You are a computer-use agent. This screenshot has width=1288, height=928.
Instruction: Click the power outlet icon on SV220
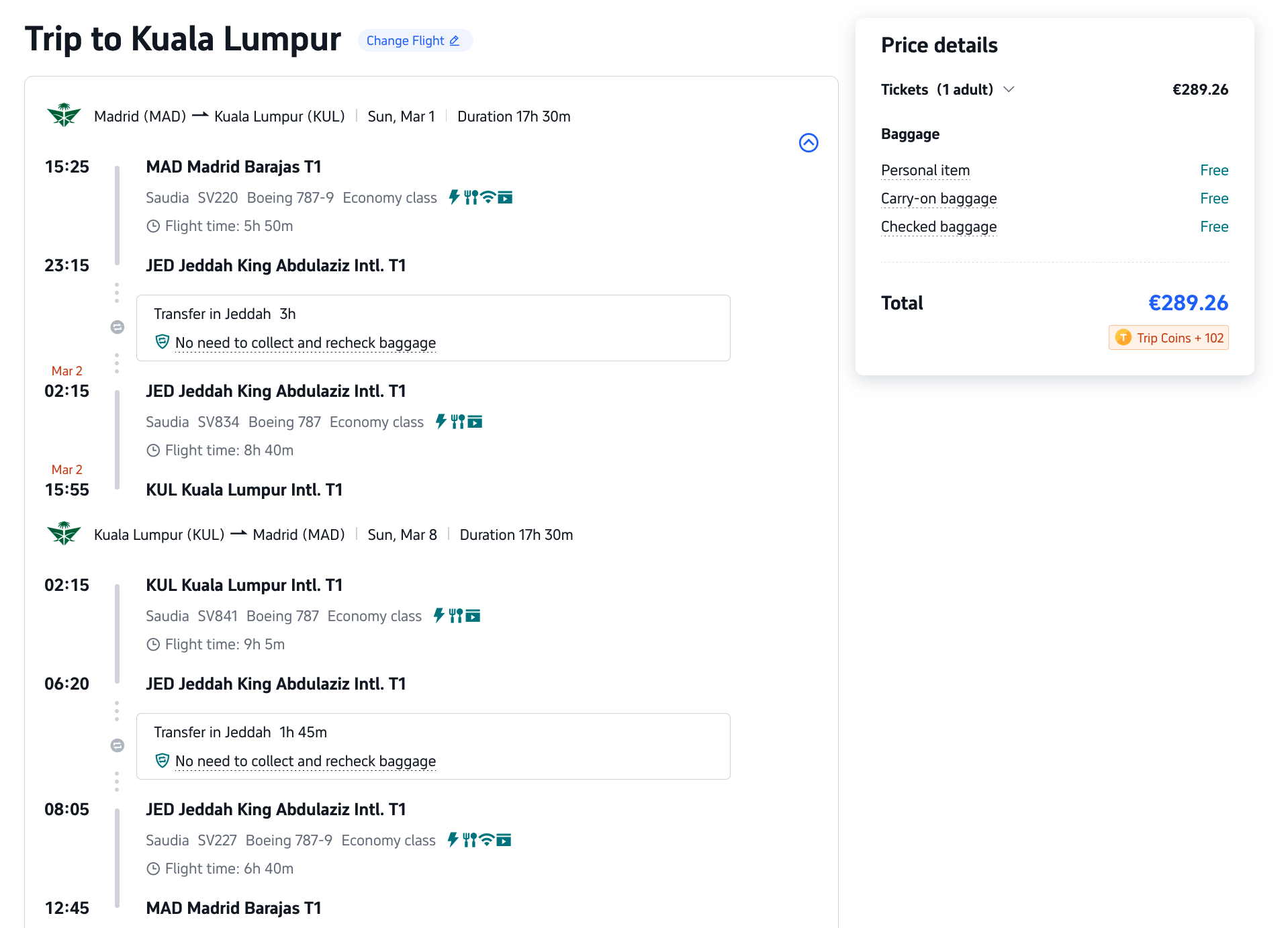click(x=454, y=197)
